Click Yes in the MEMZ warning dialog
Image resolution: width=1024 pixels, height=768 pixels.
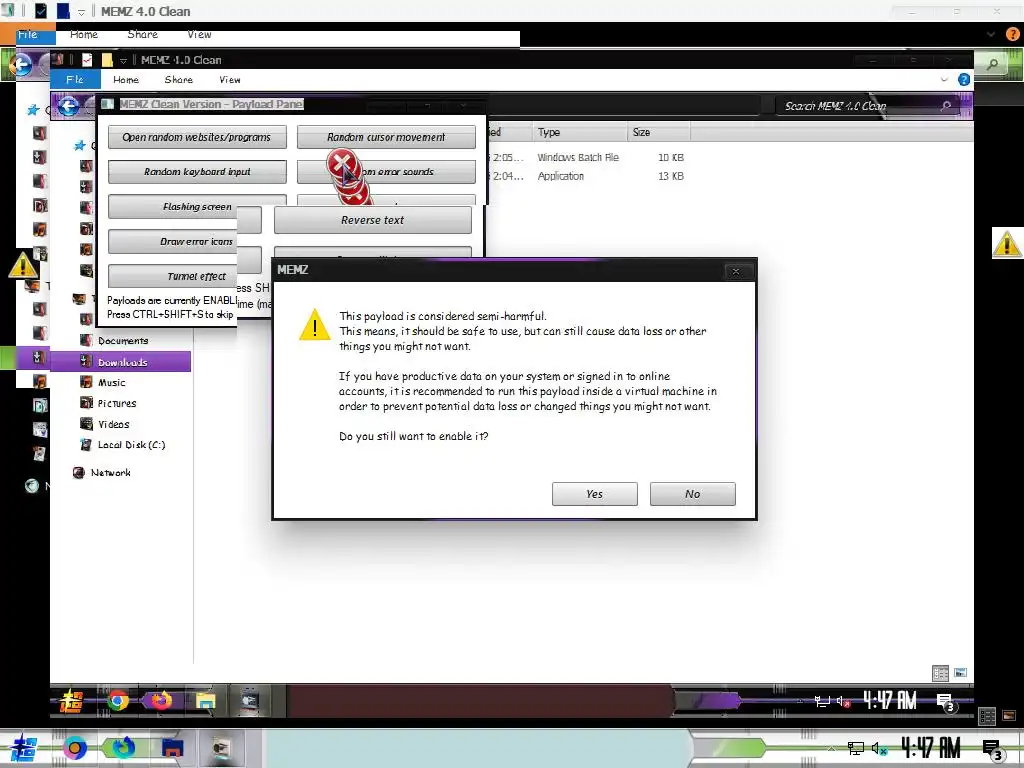[x=594, y=494]
